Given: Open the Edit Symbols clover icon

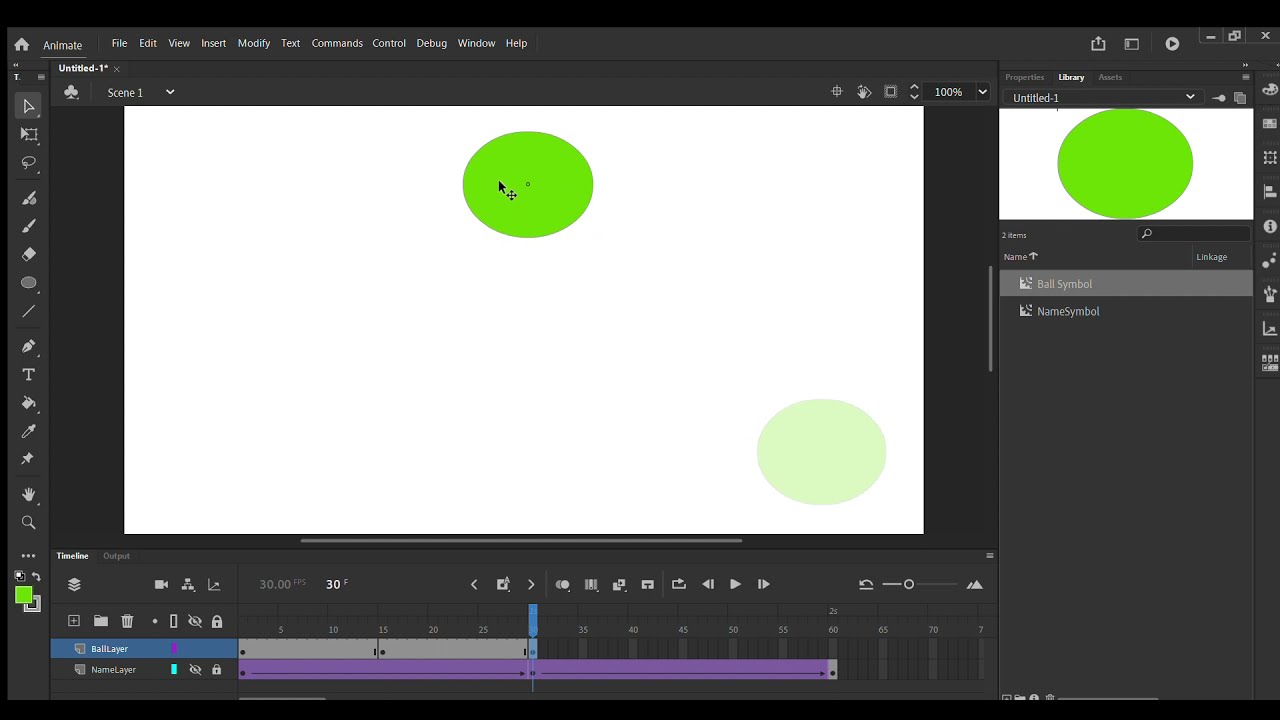Looking at the screenshot, I should [x=71, y=92].
